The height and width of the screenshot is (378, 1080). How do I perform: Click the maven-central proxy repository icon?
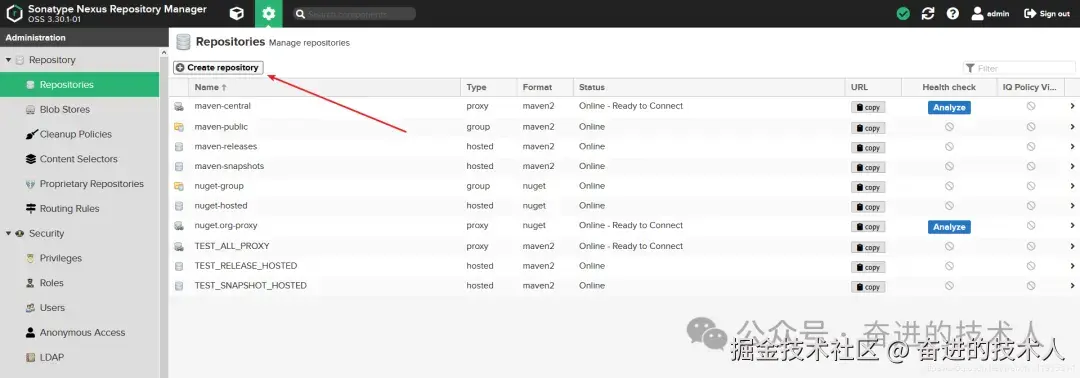179,107
